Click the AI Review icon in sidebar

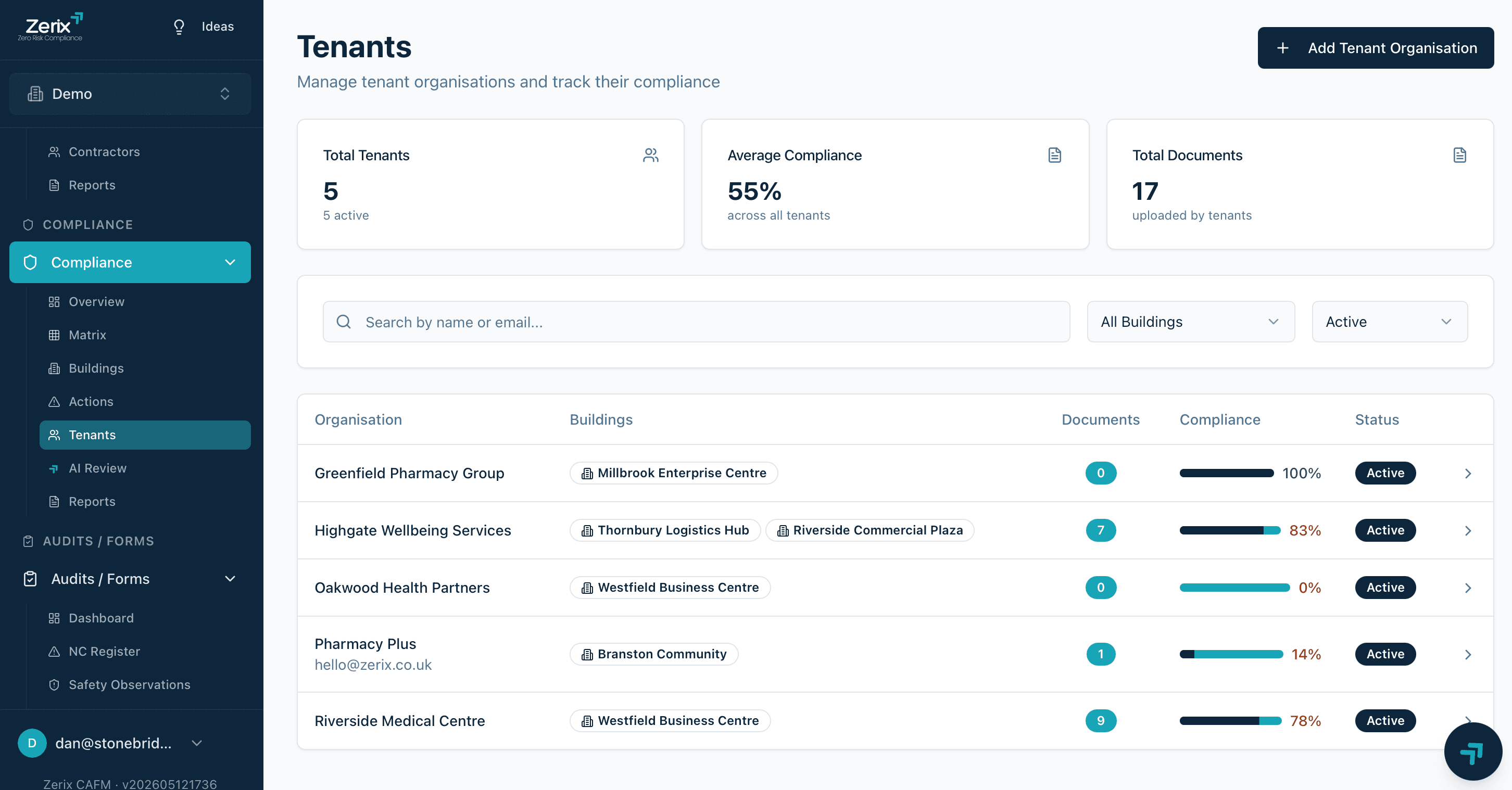click(54, 468)
